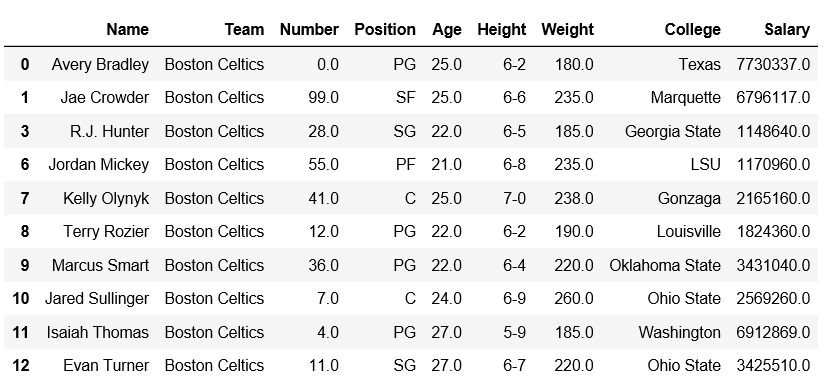
Task: Select the Terry Rozier name cell
Action: [106, 232]
